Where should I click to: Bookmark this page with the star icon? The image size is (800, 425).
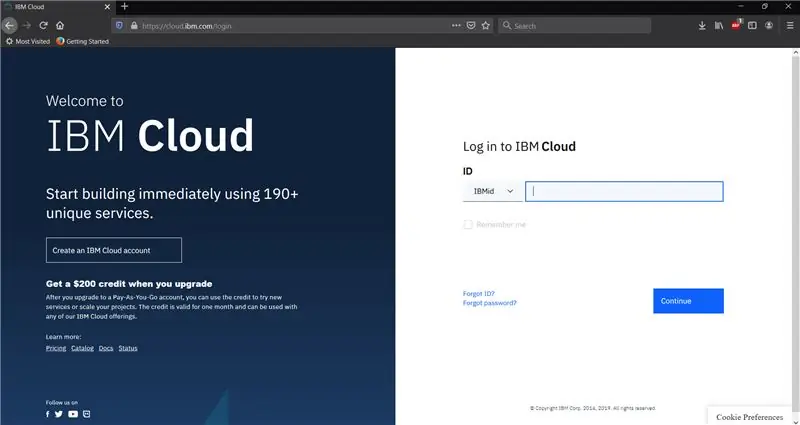click(x=486, y=26)
